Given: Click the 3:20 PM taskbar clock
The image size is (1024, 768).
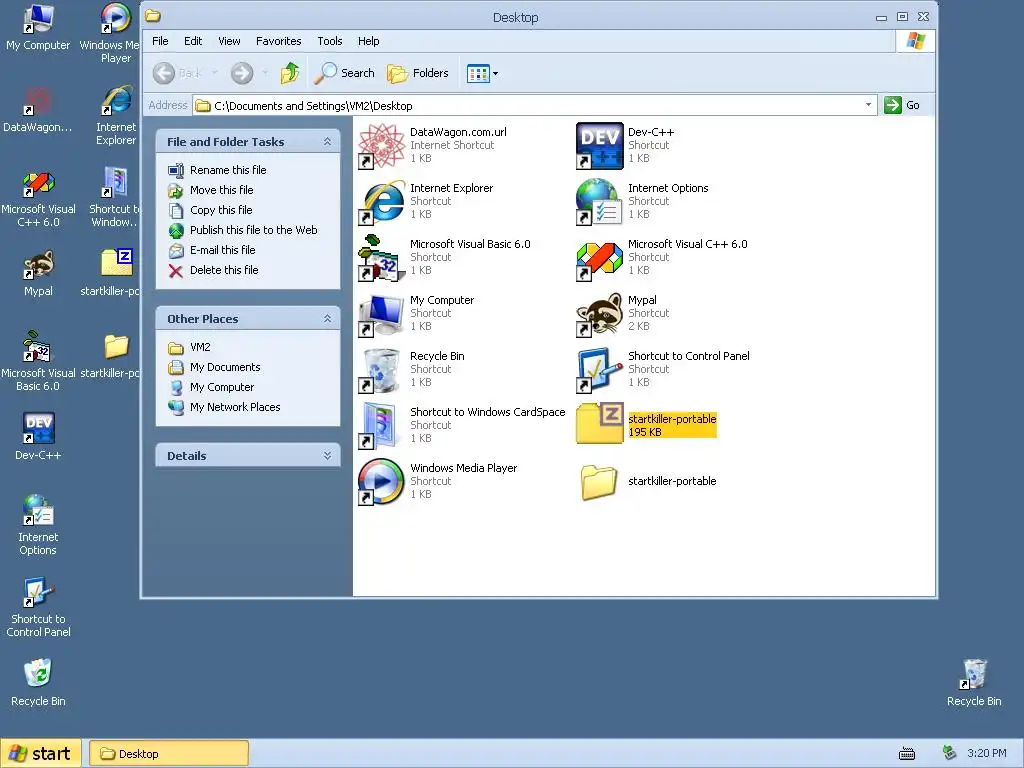Looking at the screenshot, I should pyautogui.click(x=986, y=753).
